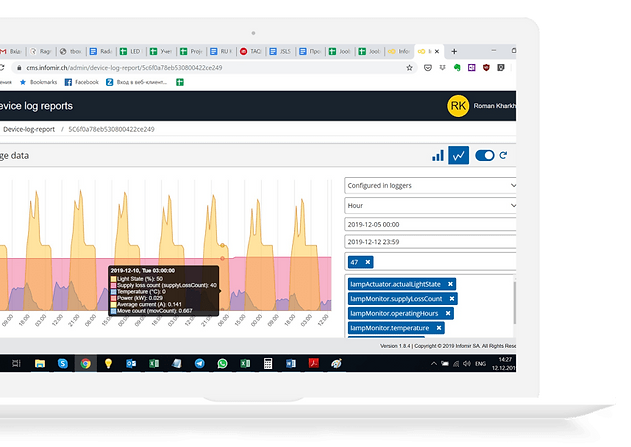Image resolution: width=631 pixels, height=447 pixels.
Task: Click the green sheets bookmark icon
Action: tap(180, 82)
